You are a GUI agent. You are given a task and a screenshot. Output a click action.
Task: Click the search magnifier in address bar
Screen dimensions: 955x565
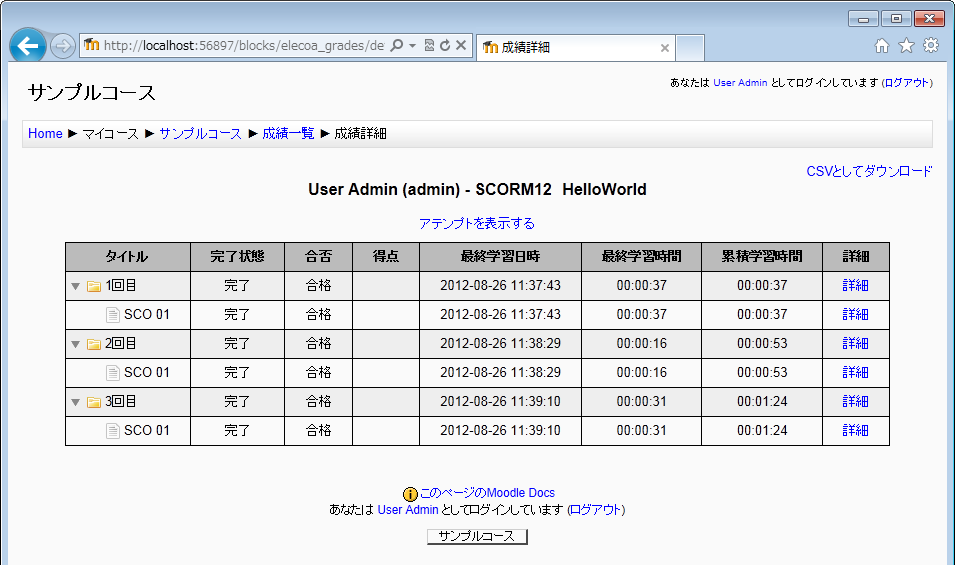pyautogui.click(x=396, y=46)
